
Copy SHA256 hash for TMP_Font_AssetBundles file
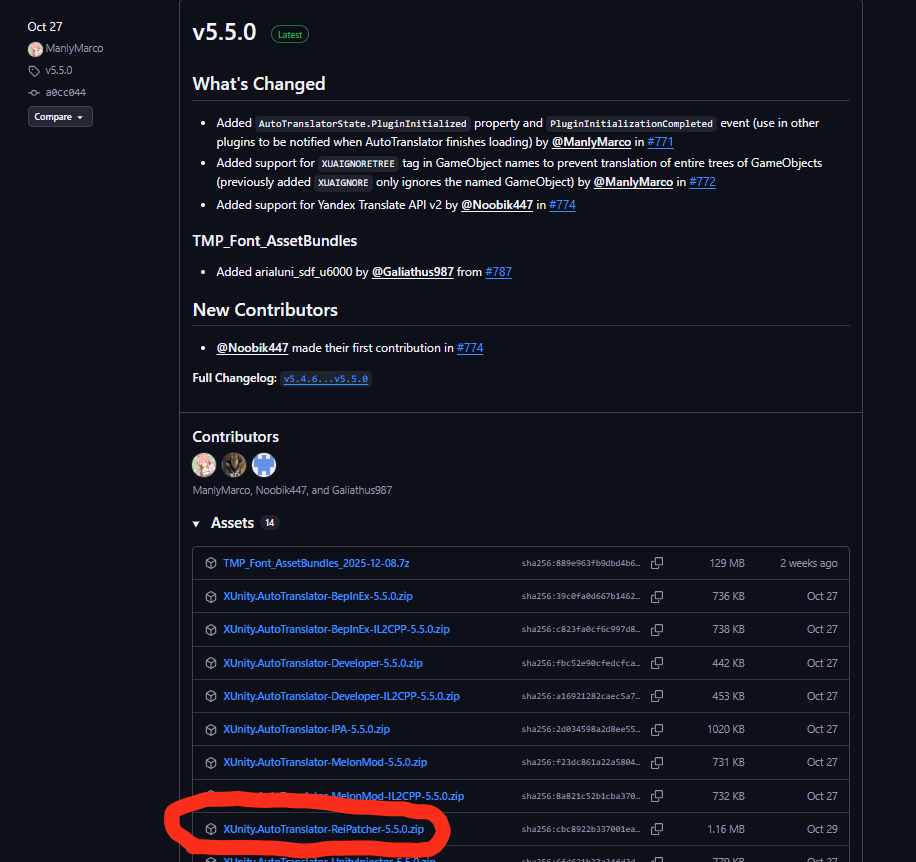657,563
